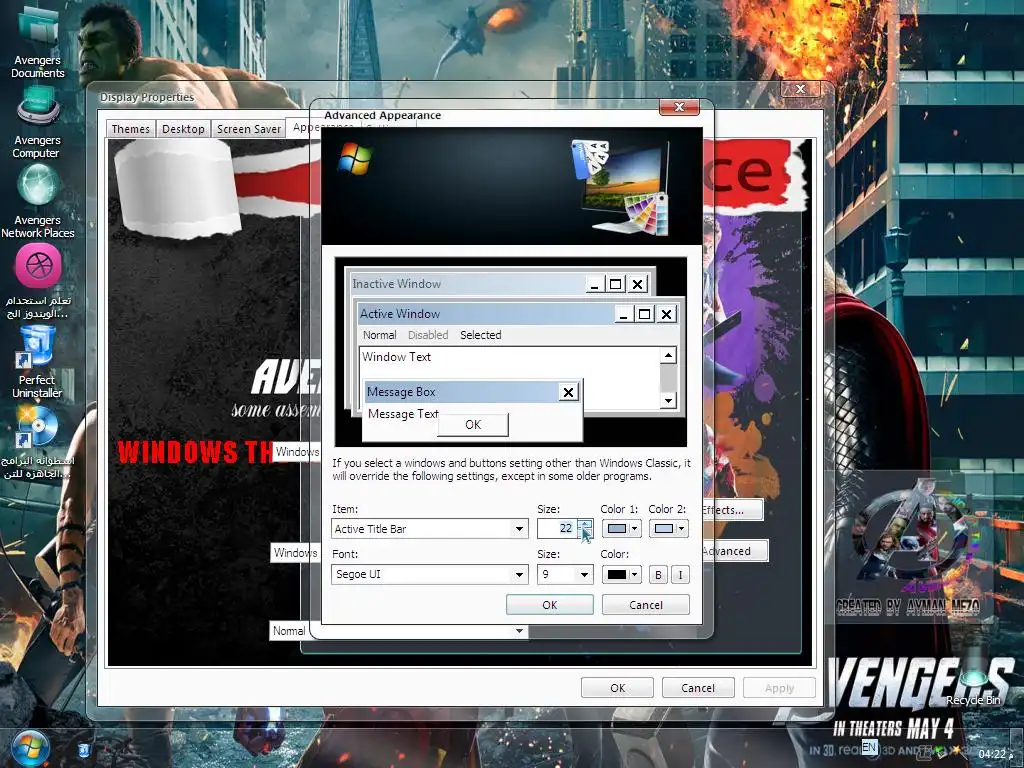Open the Perfect Uninstaller shortcut
Viewport: 1024px width, 768px height.
[37, 362]
